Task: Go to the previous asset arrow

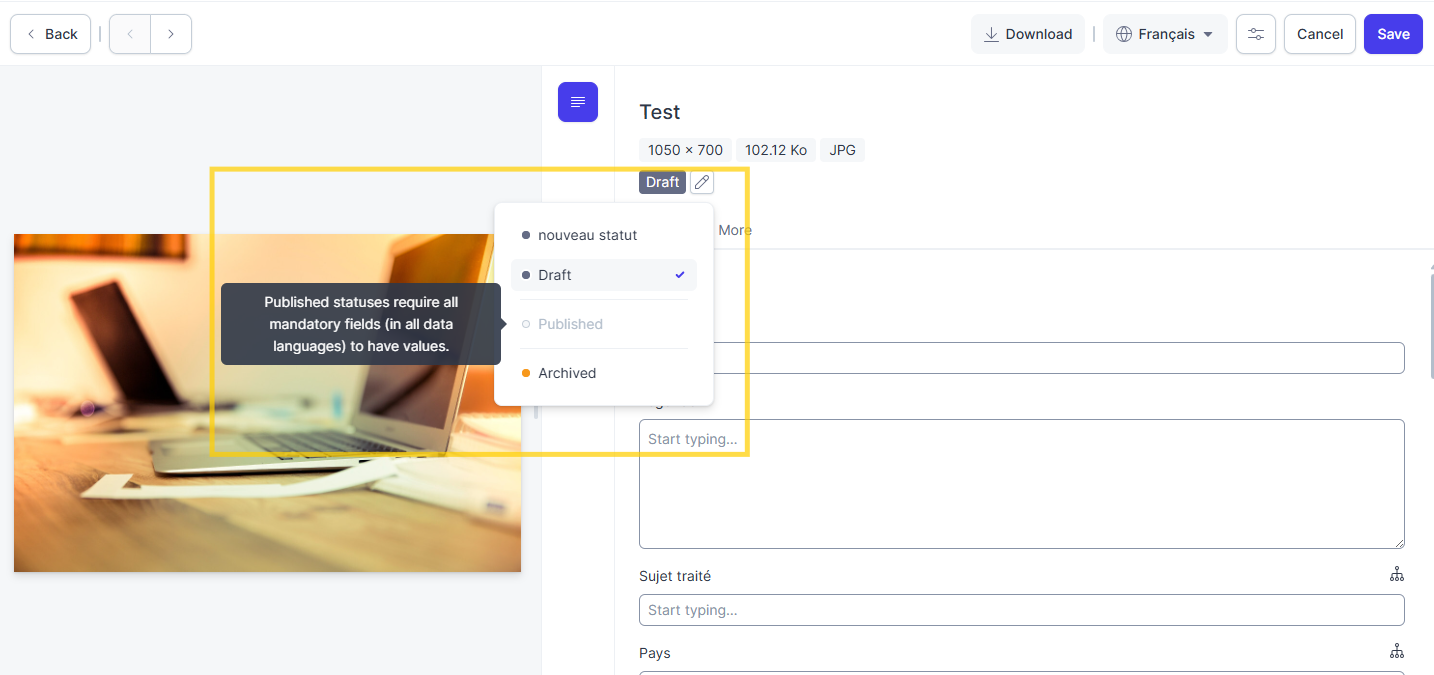Action: pyautogui.click(x=130, y=34)
